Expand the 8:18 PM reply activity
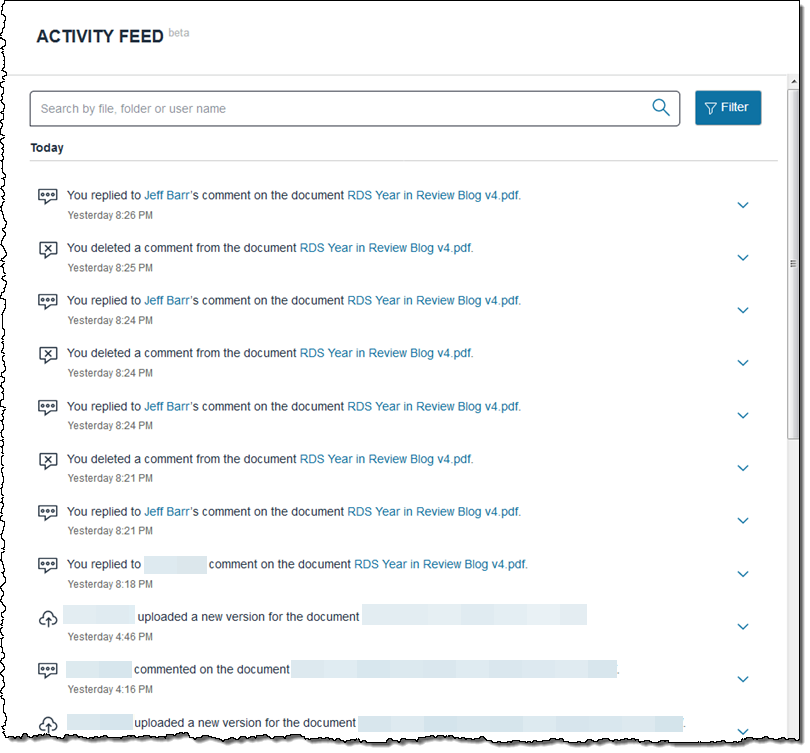 743,574
